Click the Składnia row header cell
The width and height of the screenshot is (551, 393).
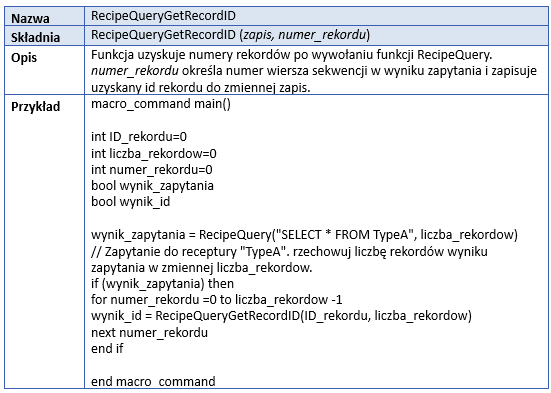(44, 36)
